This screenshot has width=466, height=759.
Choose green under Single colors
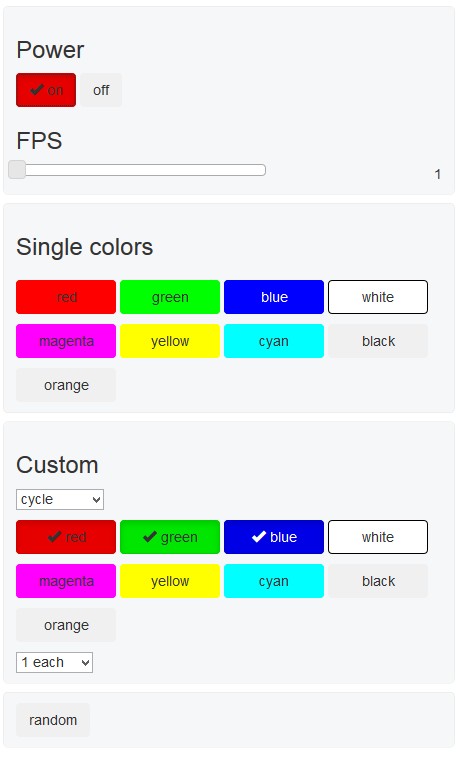point(170,297)
